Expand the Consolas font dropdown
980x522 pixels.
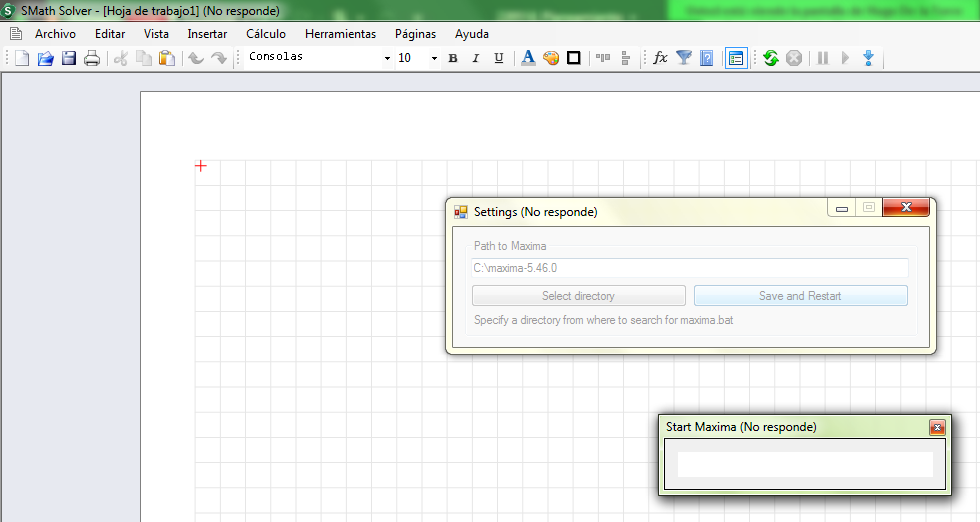coord(387,58)
